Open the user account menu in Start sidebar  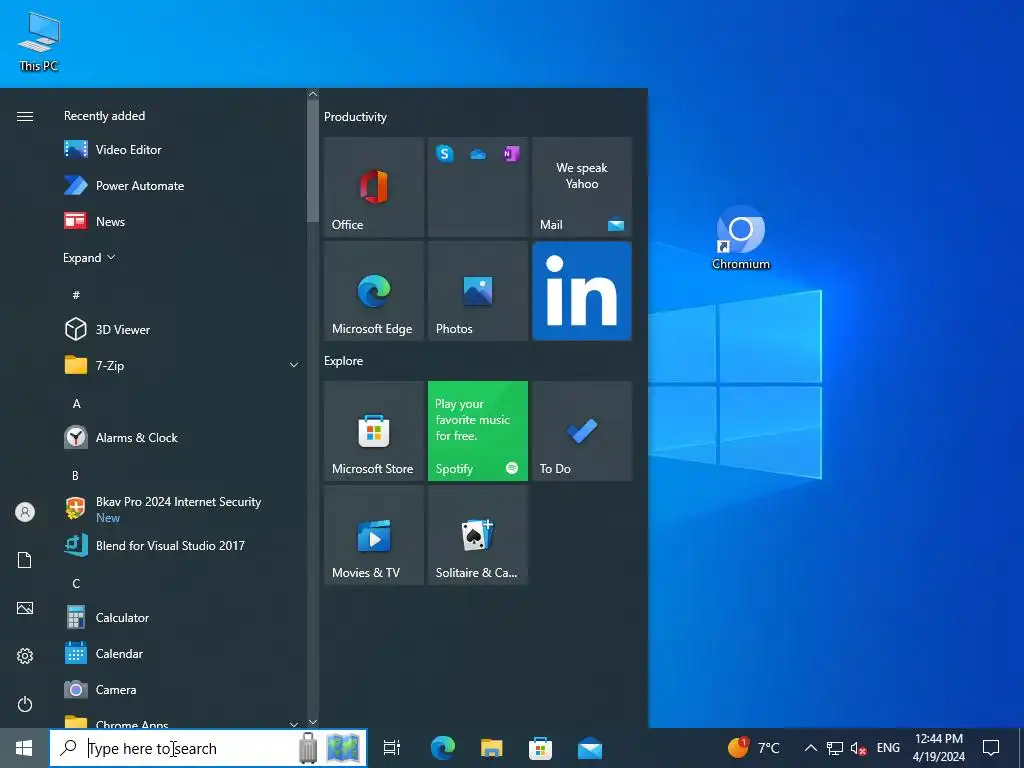(x=25, y=512)
